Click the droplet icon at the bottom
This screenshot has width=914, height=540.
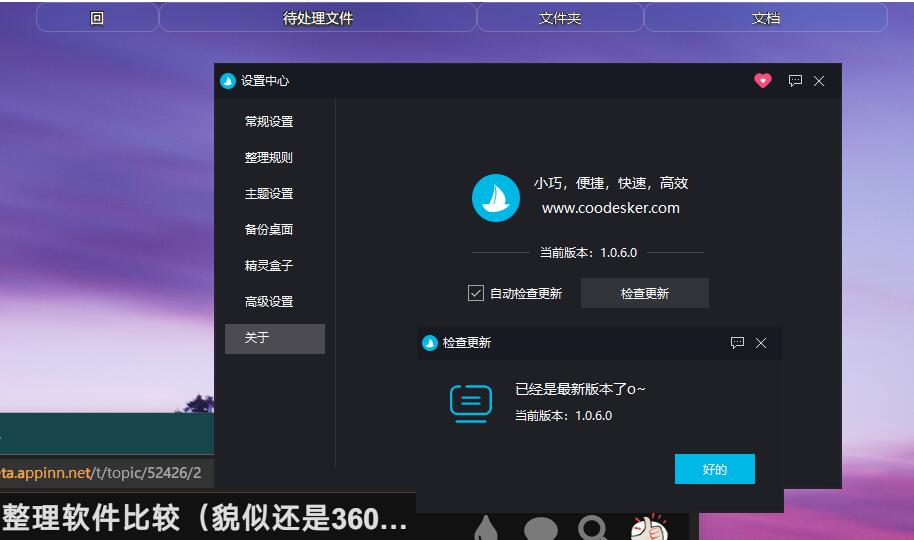click(486, 528)
